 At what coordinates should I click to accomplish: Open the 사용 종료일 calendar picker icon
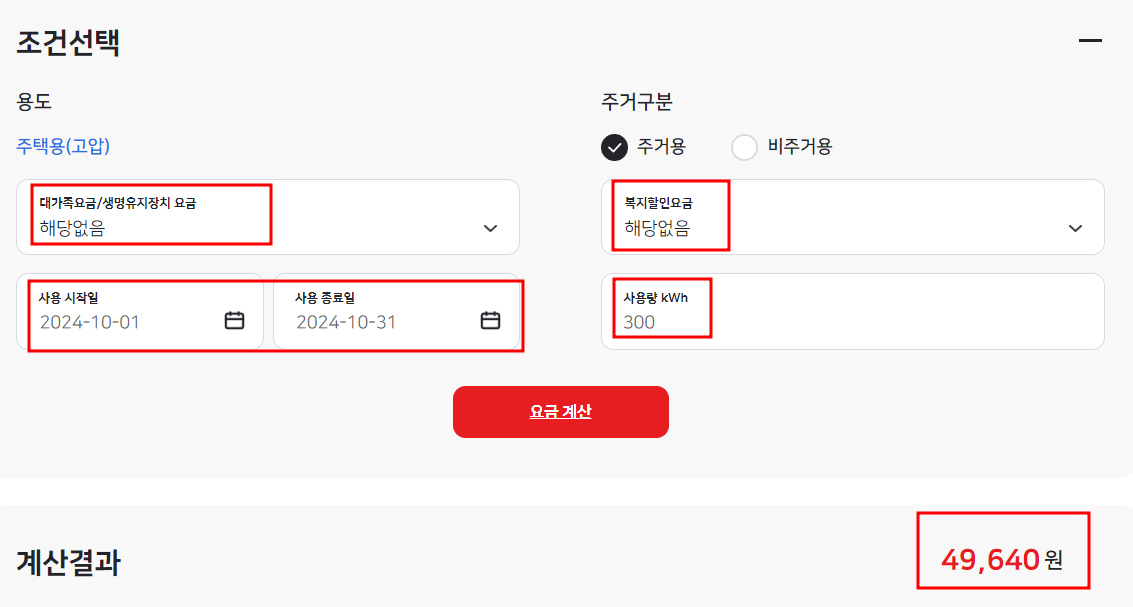pos(489,320)
